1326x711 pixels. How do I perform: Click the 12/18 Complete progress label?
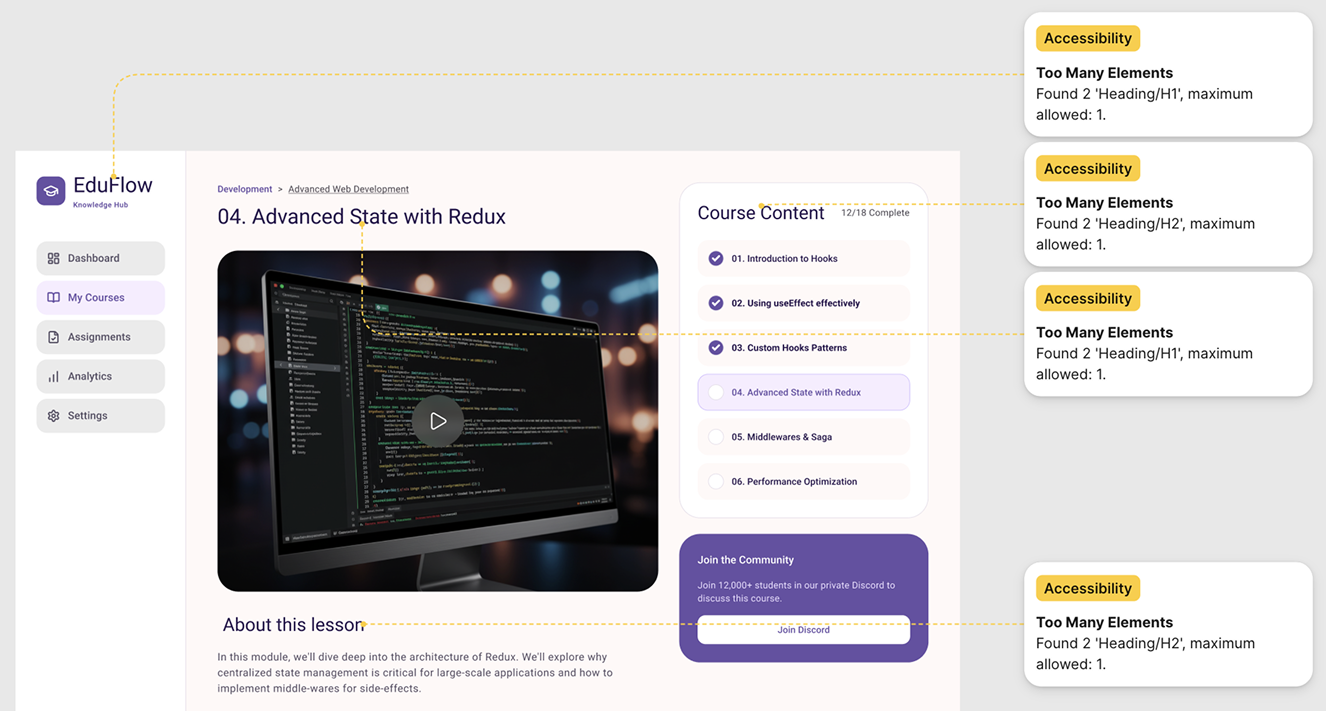pyautogui.click(x=875, y=213)
